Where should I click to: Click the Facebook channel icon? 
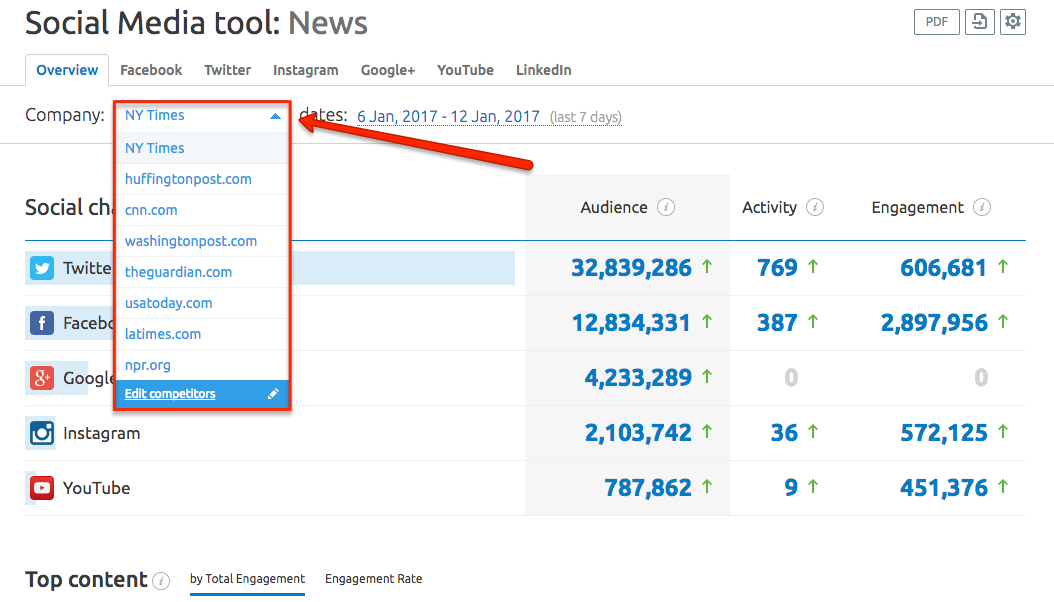point(41,322)
